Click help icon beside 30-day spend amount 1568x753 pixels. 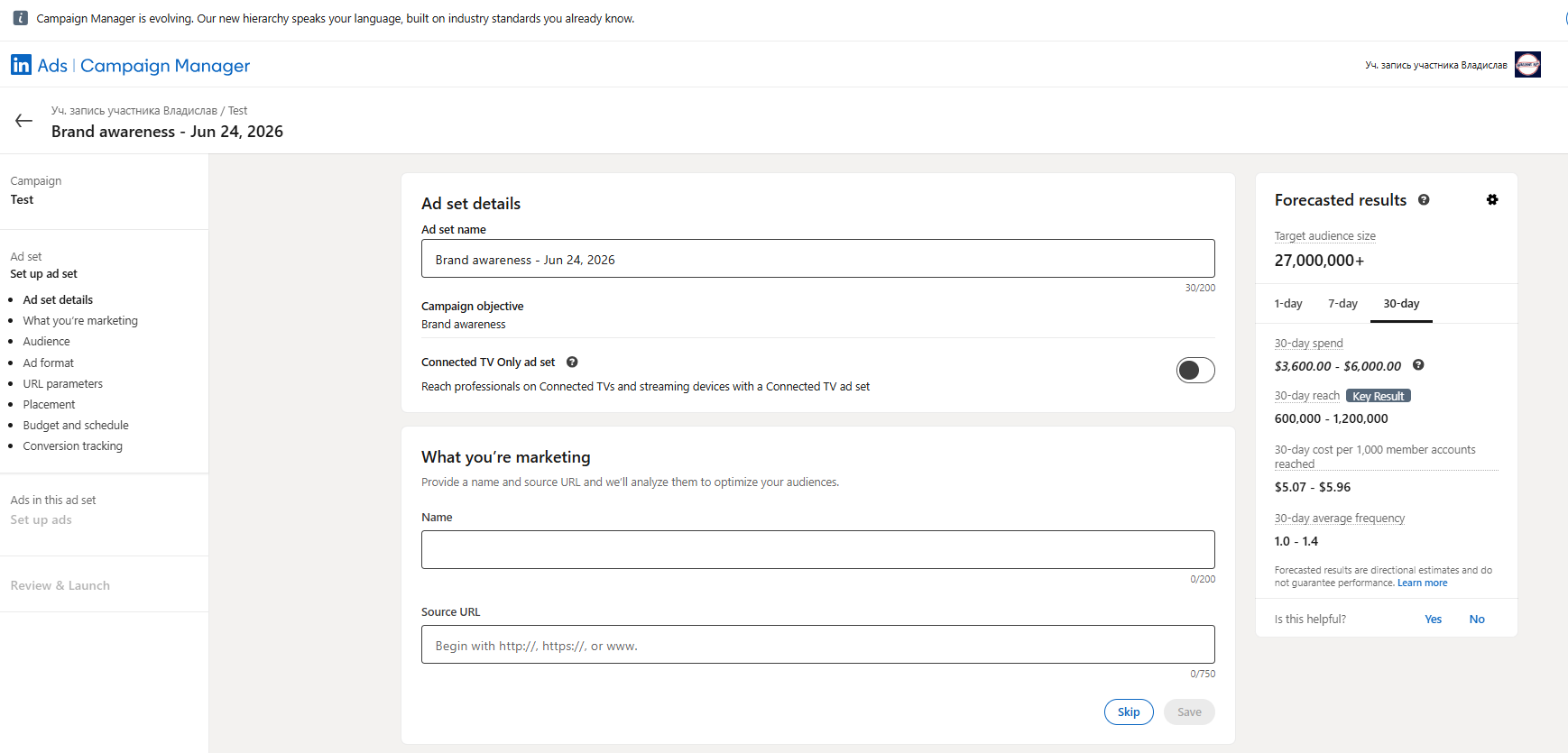coord(1418,365)
